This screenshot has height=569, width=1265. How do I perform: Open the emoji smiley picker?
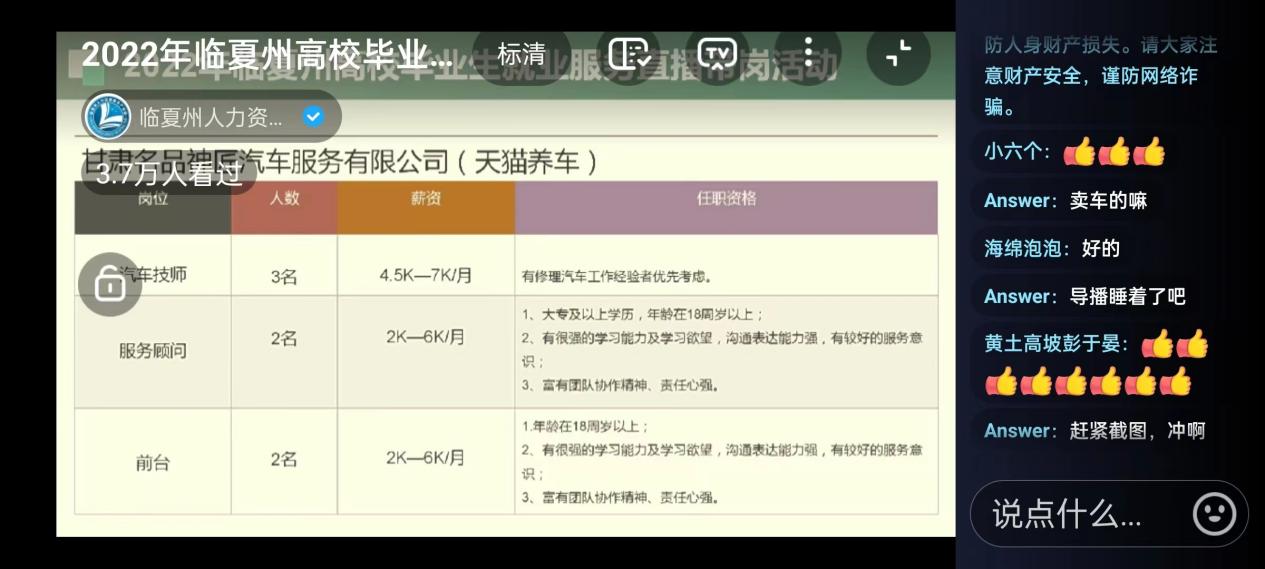pyautogui.click(x=1214, y=514)
